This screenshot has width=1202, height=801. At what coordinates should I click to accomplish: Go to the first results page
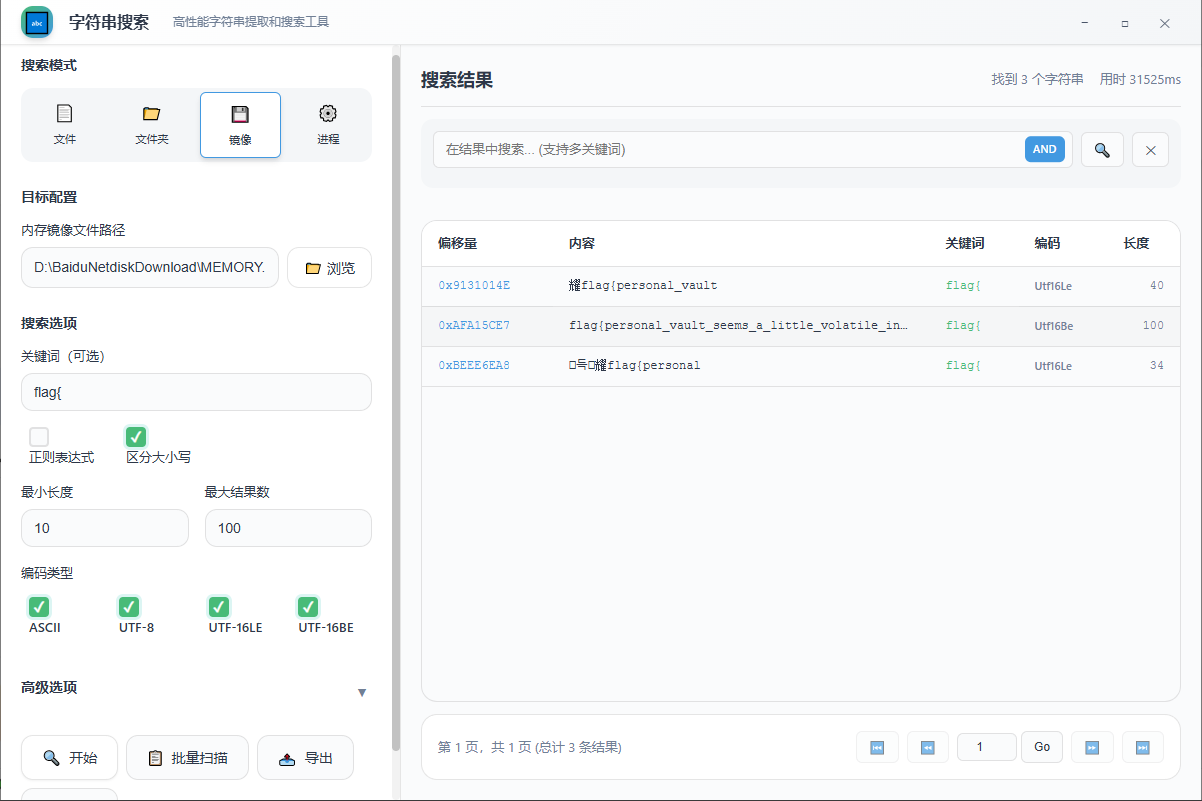coord(877,747)
